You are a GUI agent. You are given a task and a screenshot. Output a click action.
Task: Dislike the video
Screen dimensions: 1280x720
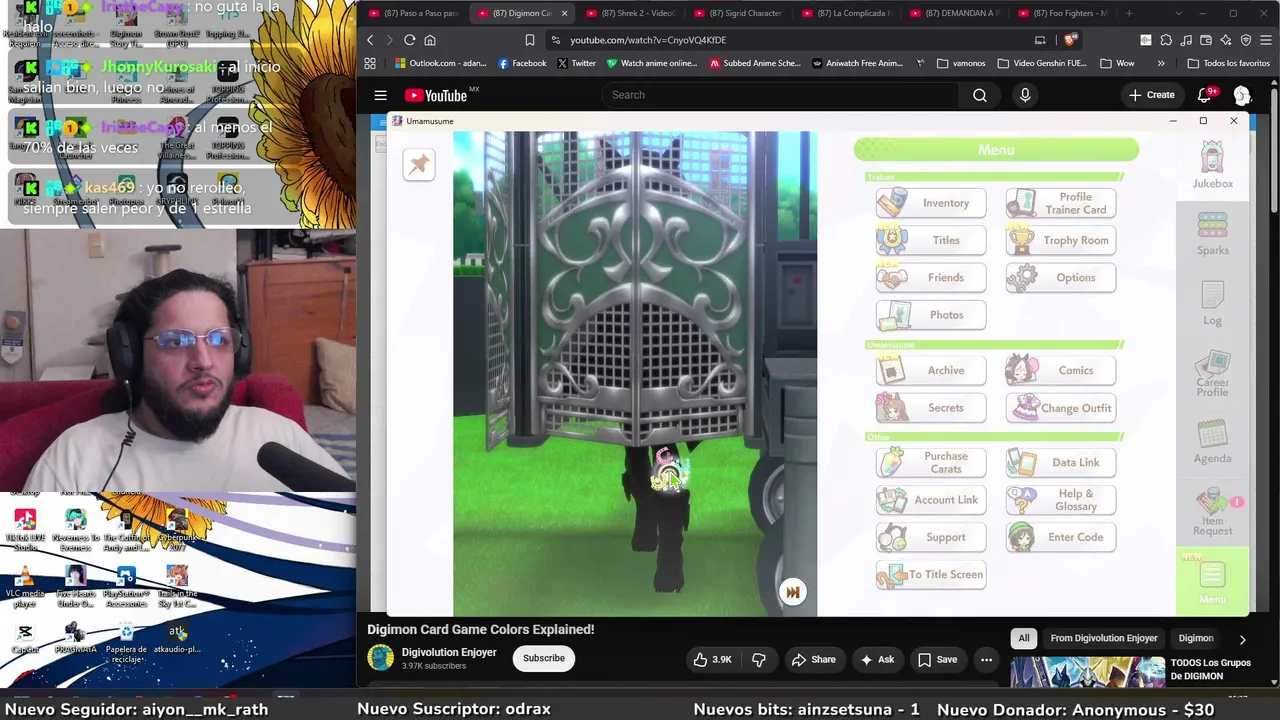click(759, 660)
